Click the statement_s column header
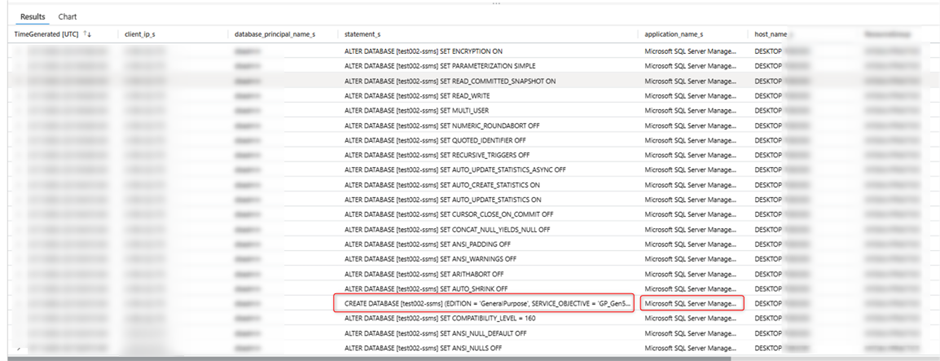940x361 pixels. [362, 35]
